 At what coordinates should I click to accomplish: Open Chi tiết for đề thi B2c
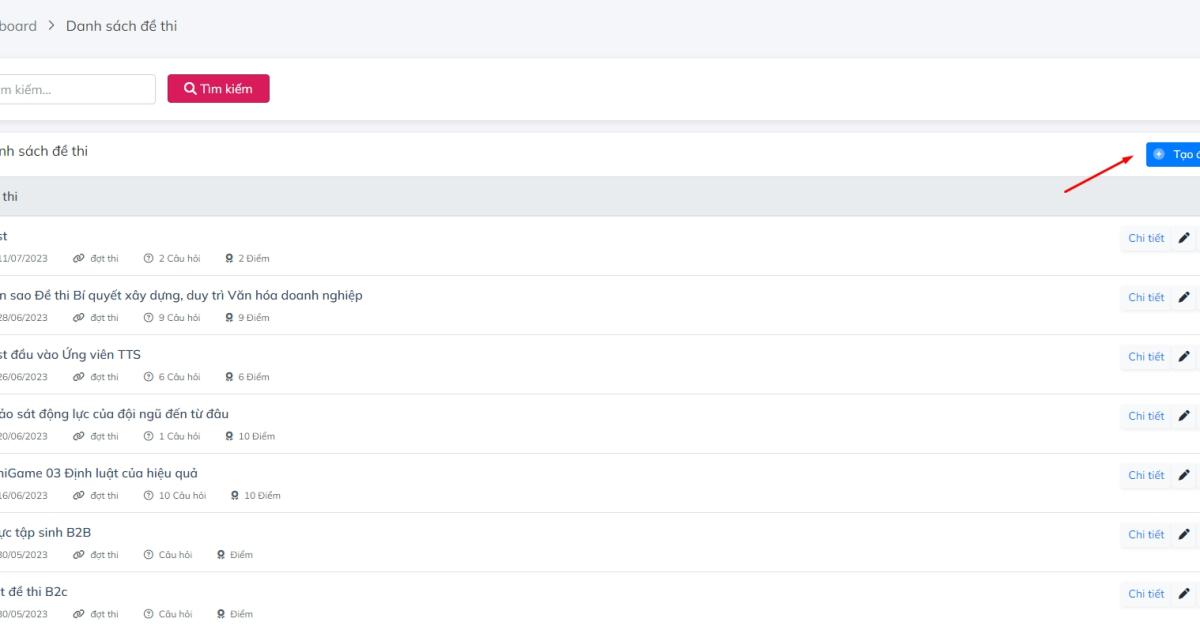coord(1146,594)
